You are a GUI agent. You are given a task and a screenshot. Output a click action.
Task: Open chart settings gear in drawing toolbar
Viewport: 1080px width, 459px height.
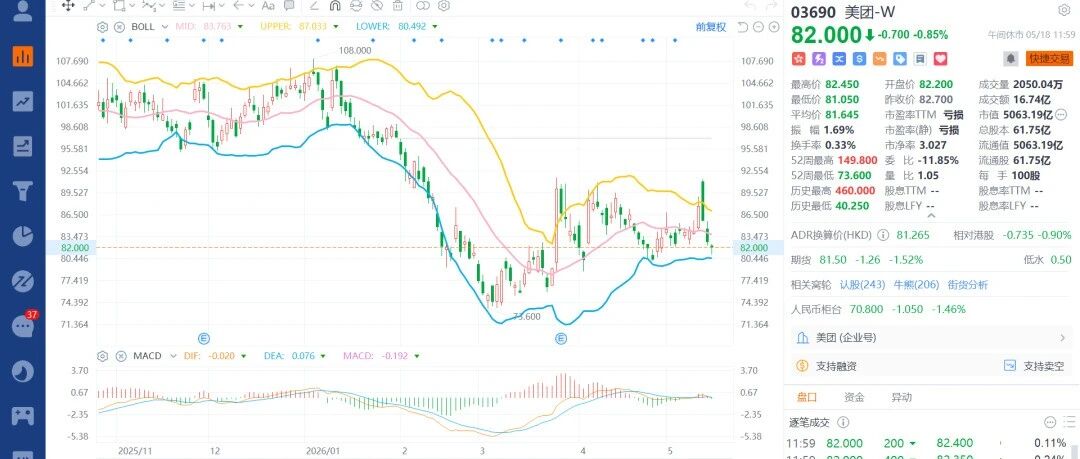click(x=444, y=6)
